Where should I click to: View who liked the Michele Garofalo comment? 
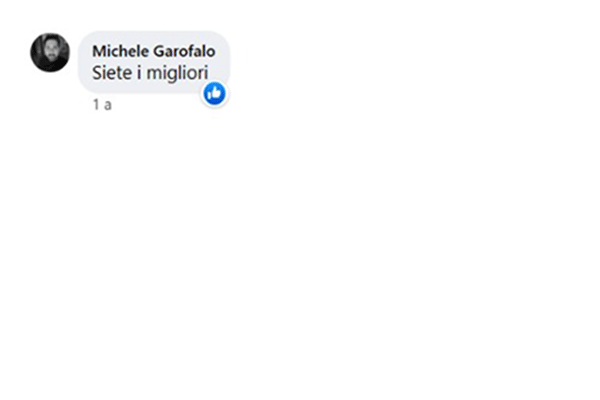(x=215, y=93)
